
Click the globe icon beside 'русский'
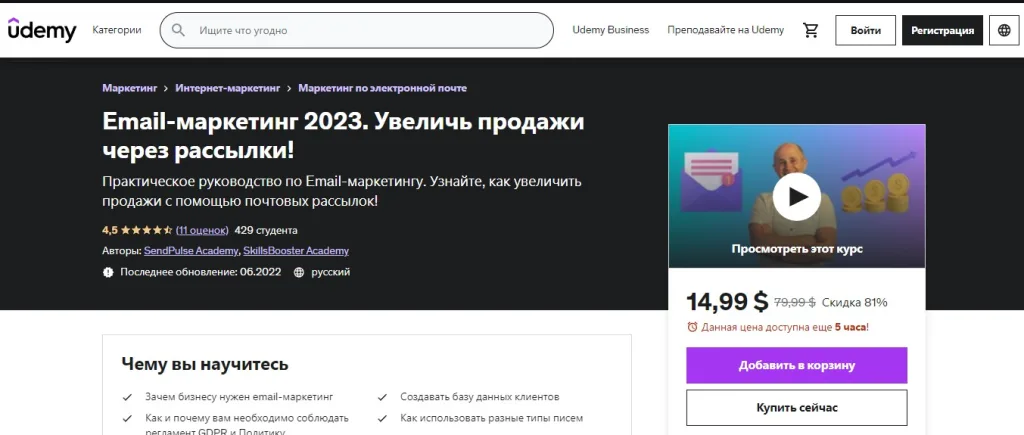pyautogui.click(x=299, y=272)
